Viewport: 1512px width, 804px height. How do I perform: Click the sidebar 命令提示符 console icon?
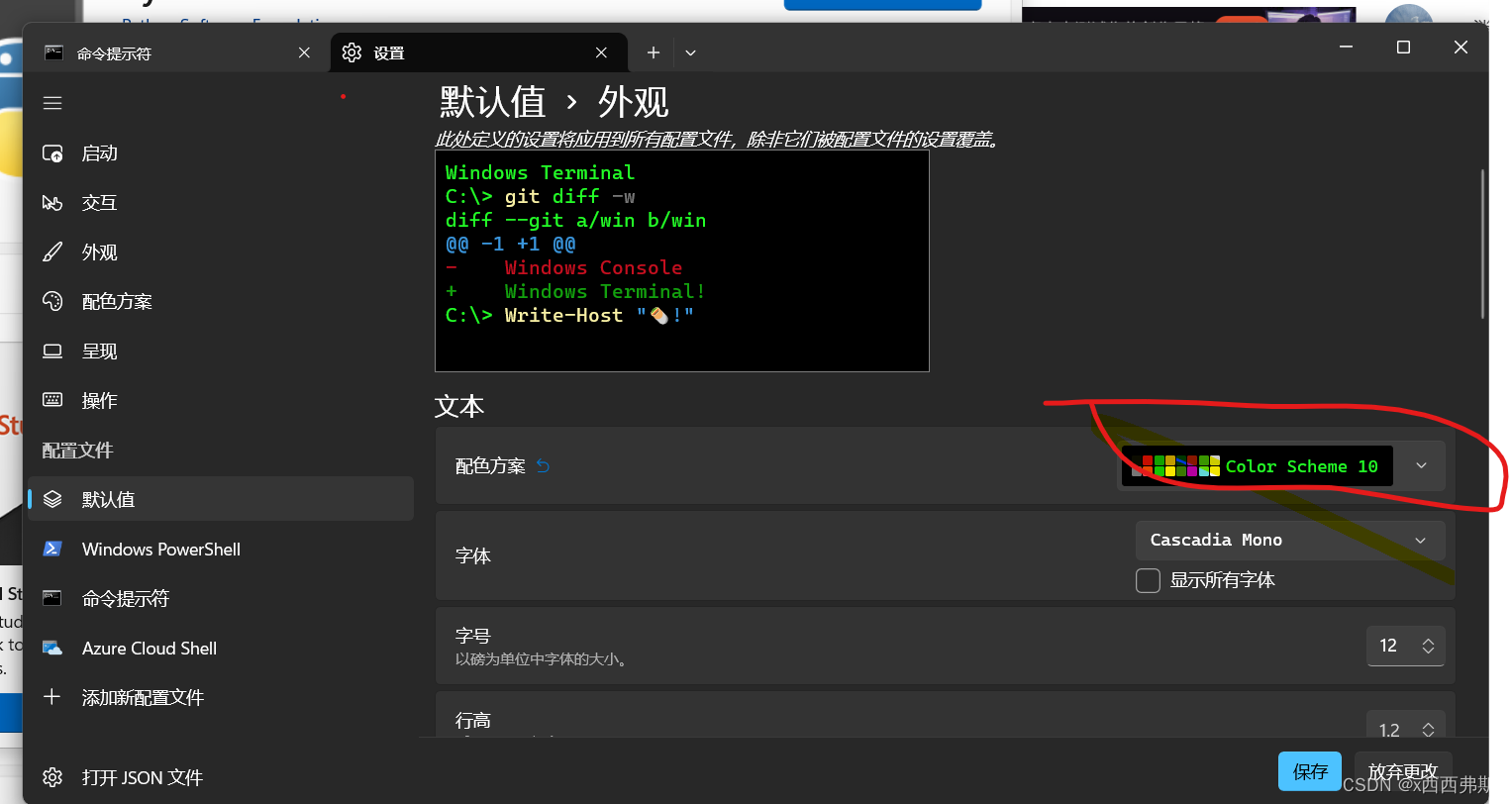pyautogui.click(x=52, y=598)
